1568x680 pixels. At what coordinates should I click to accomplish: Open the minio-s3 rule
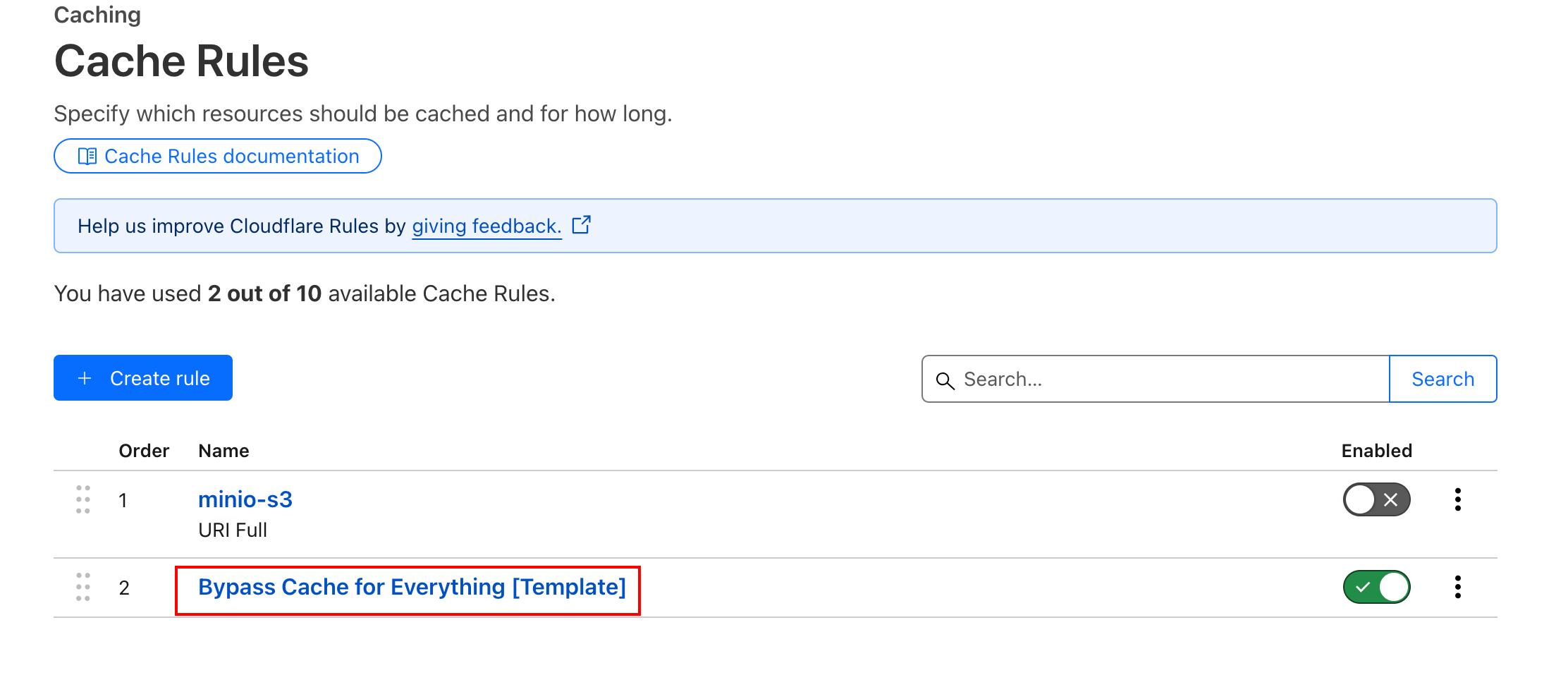245,500
